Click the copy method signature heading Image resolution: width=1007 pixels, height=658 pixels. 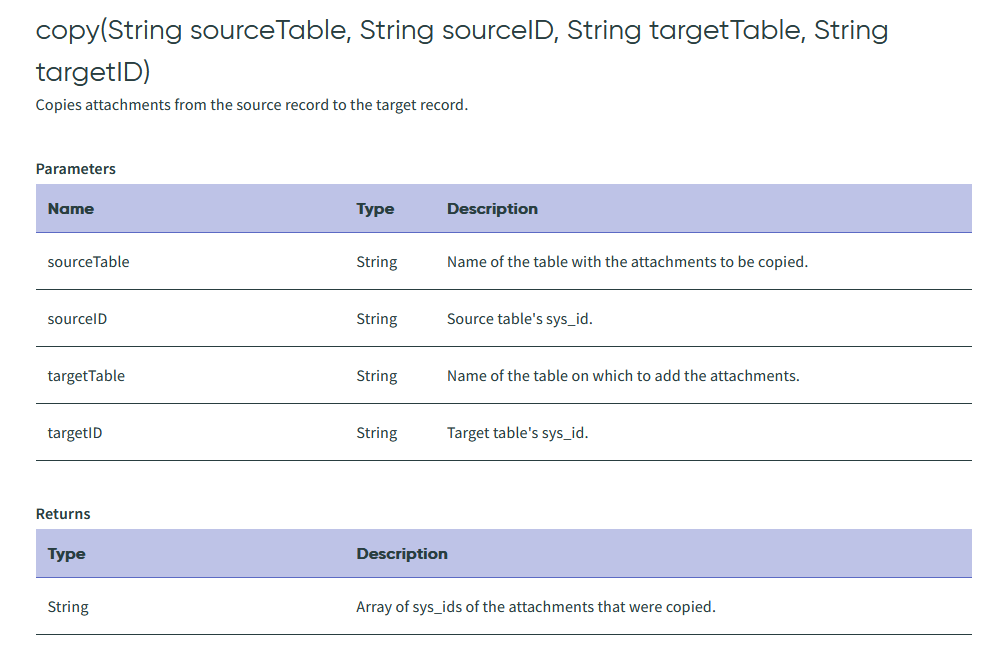click(x=461, y=50)
